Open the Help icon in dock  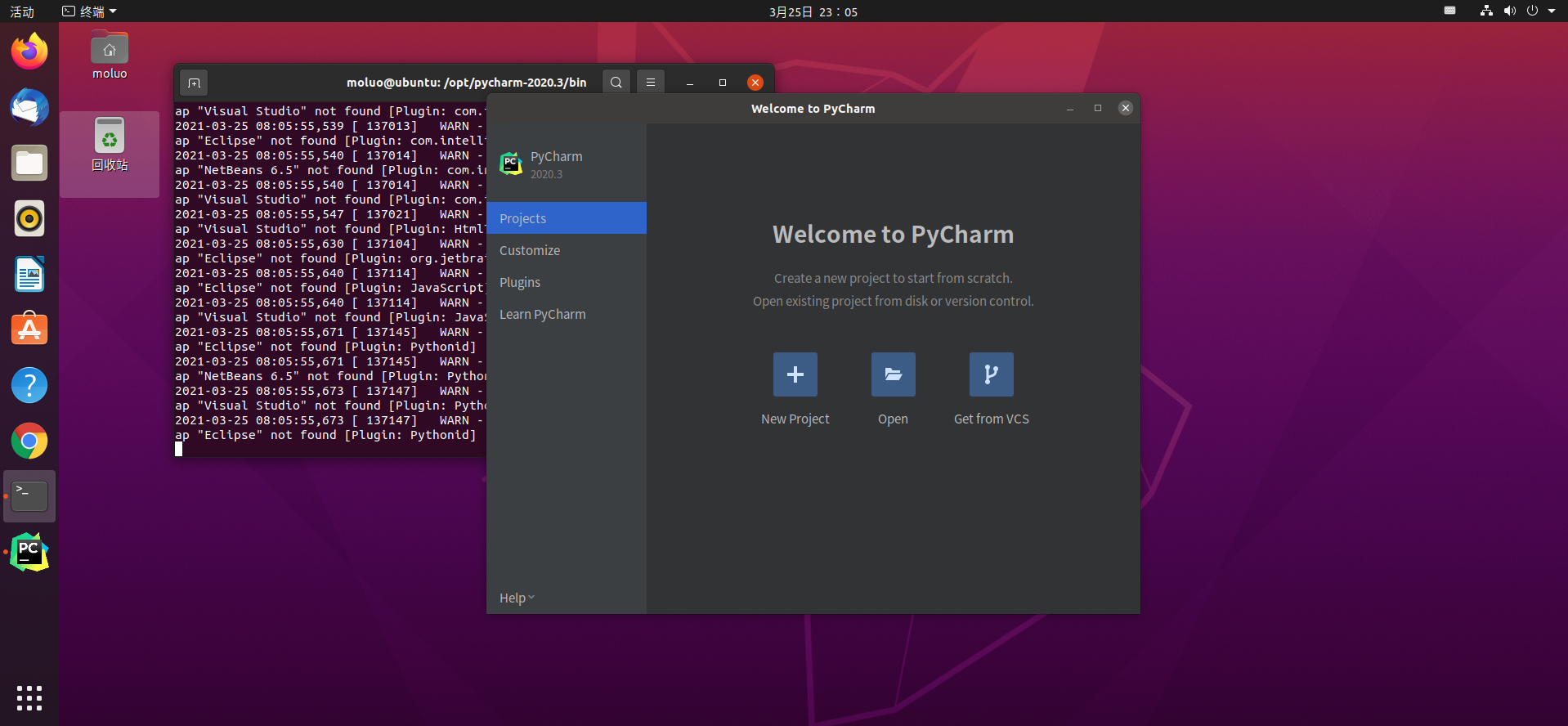(29, 385)
